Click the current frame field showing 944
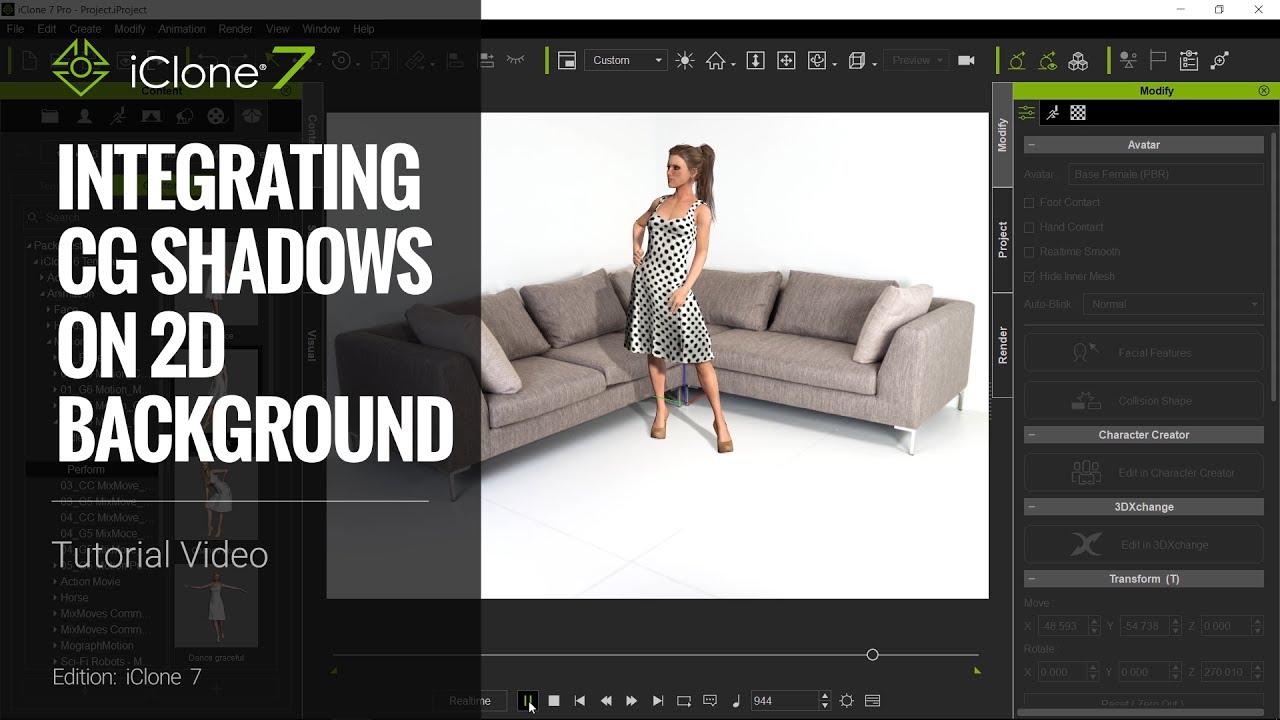 (x=783, y=701)
